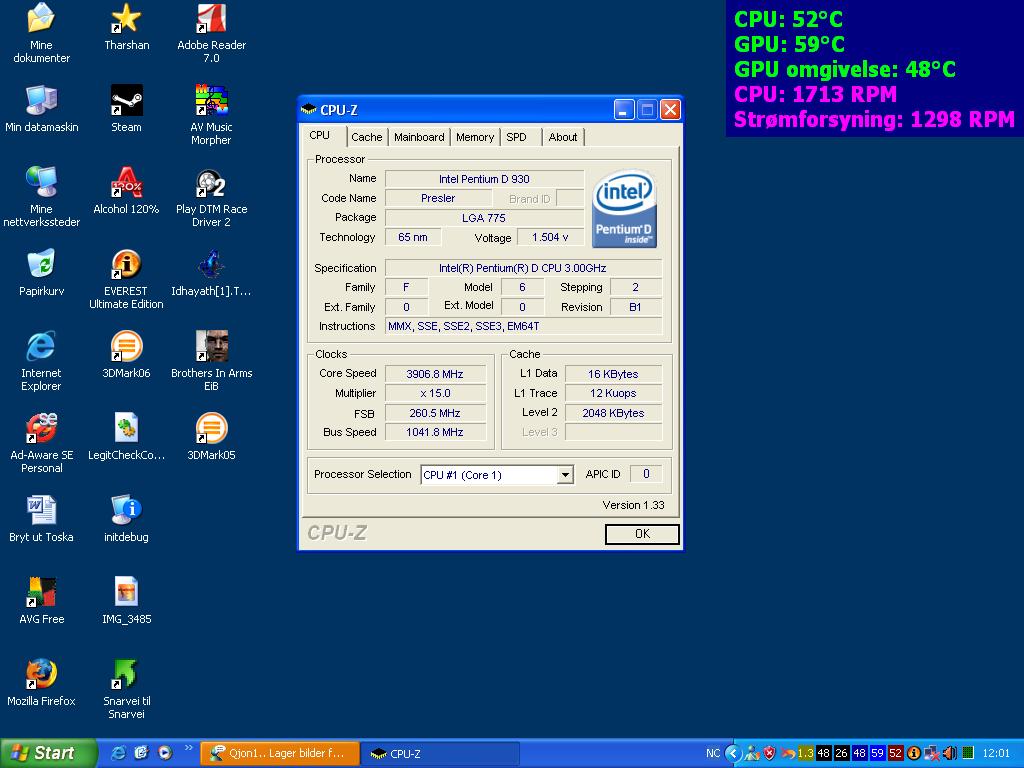Click the Voltage value 1.504 v
This screenshot has height=768, width=1024.
point(550,237)
